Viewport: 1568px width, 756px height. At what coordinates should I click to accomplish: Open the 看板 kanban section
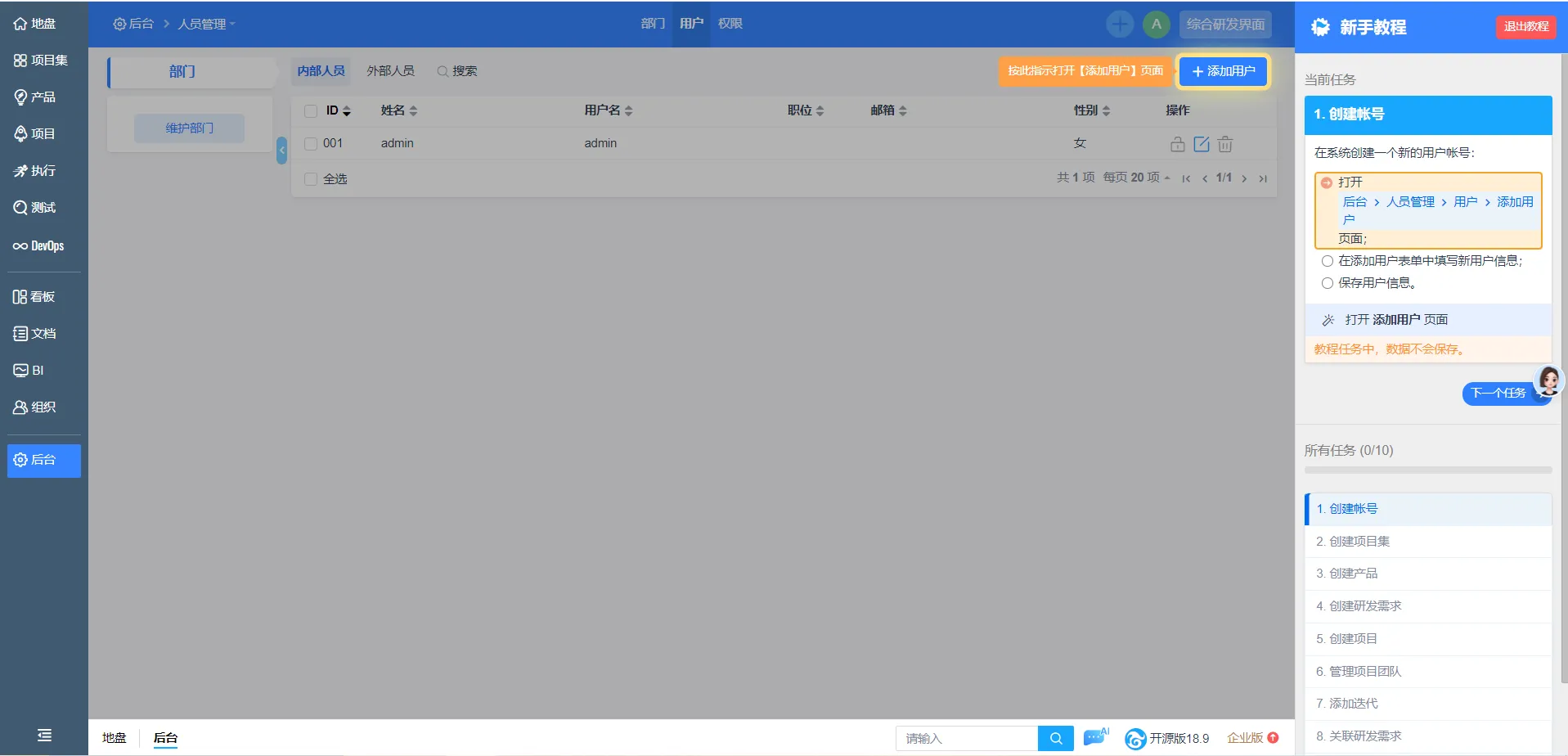pos(34,297)
